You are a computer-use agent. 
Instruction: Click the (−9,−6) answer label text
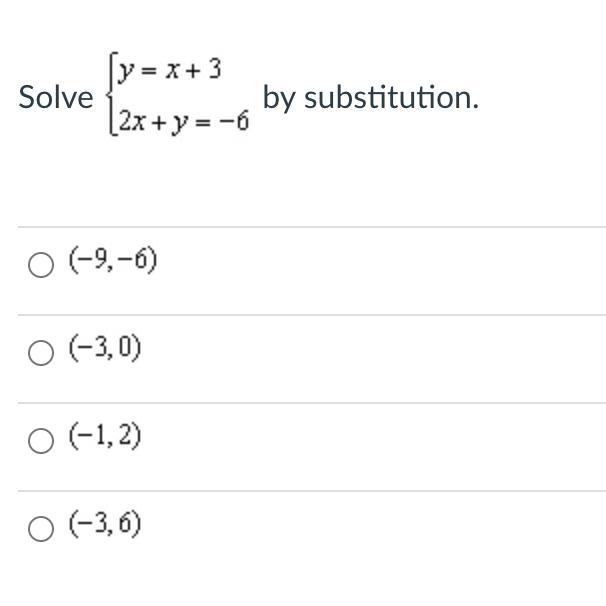(x=113, y=262)
